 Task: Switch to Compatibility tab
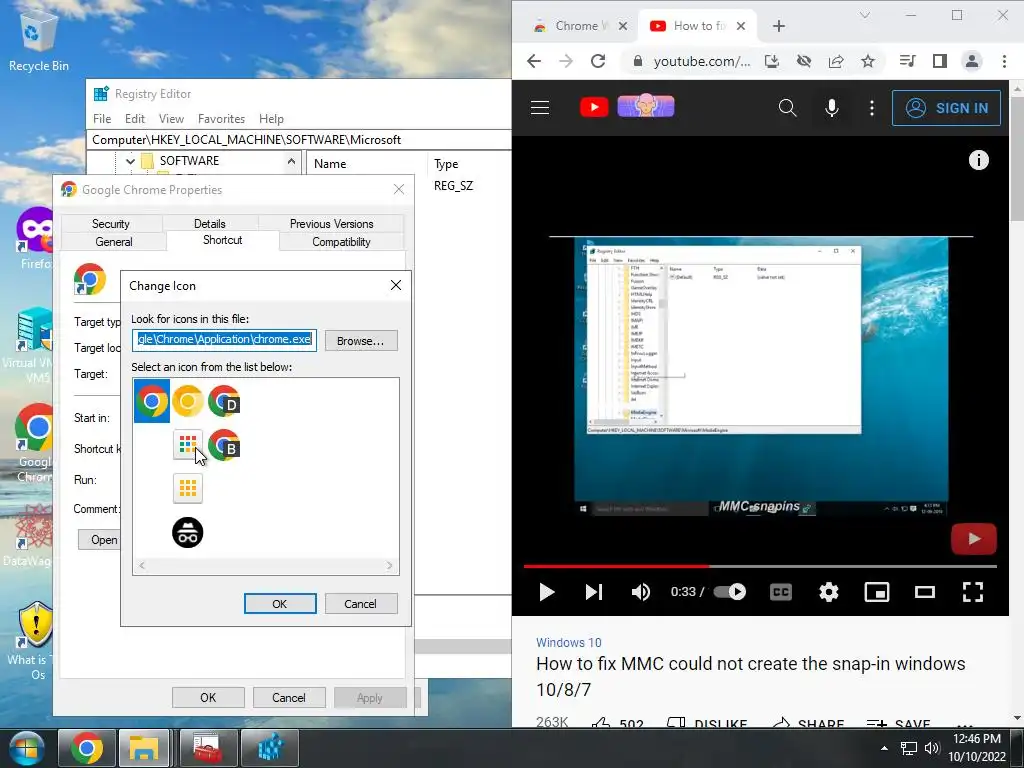341,242
